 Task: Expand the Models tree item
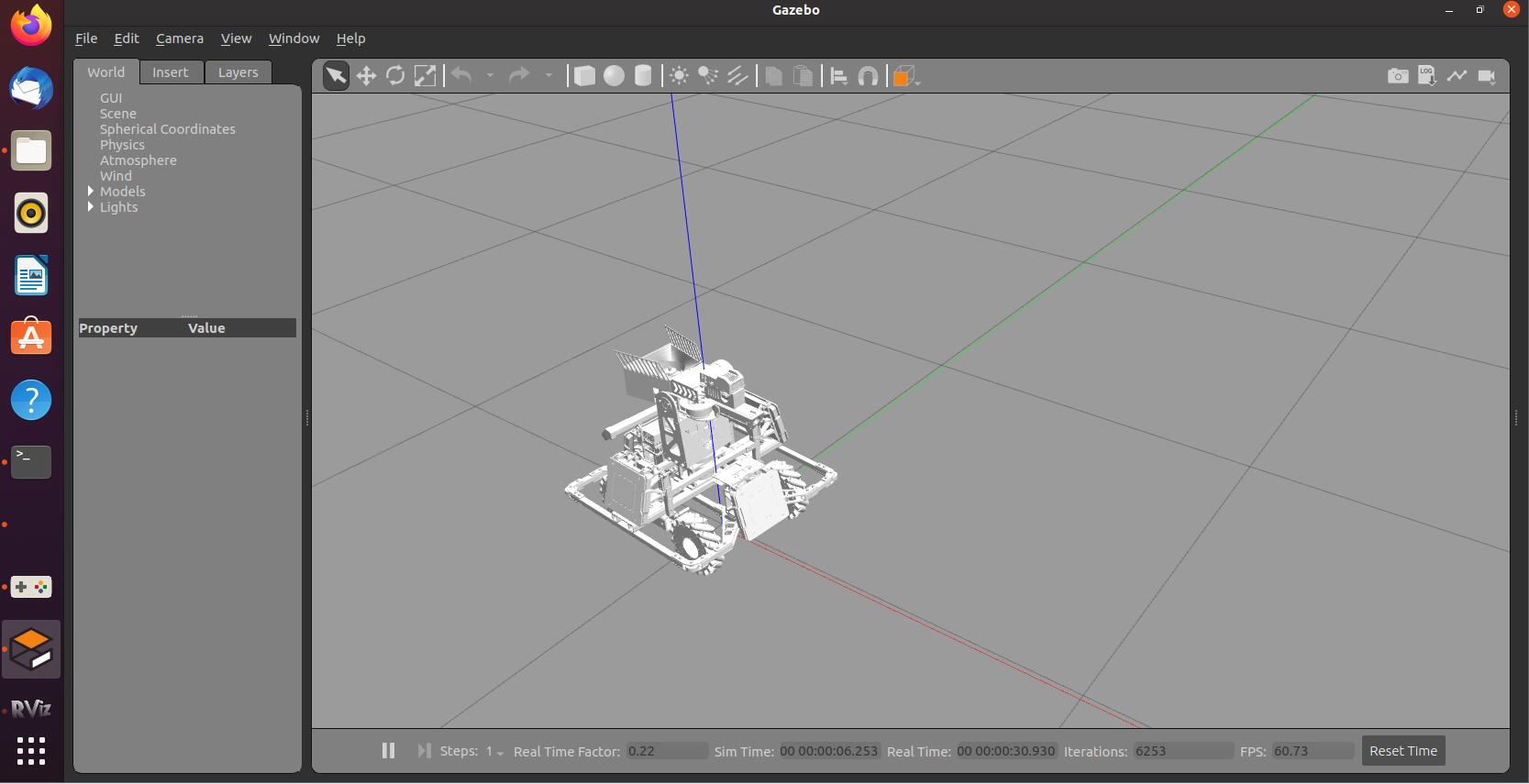(91, 192)
